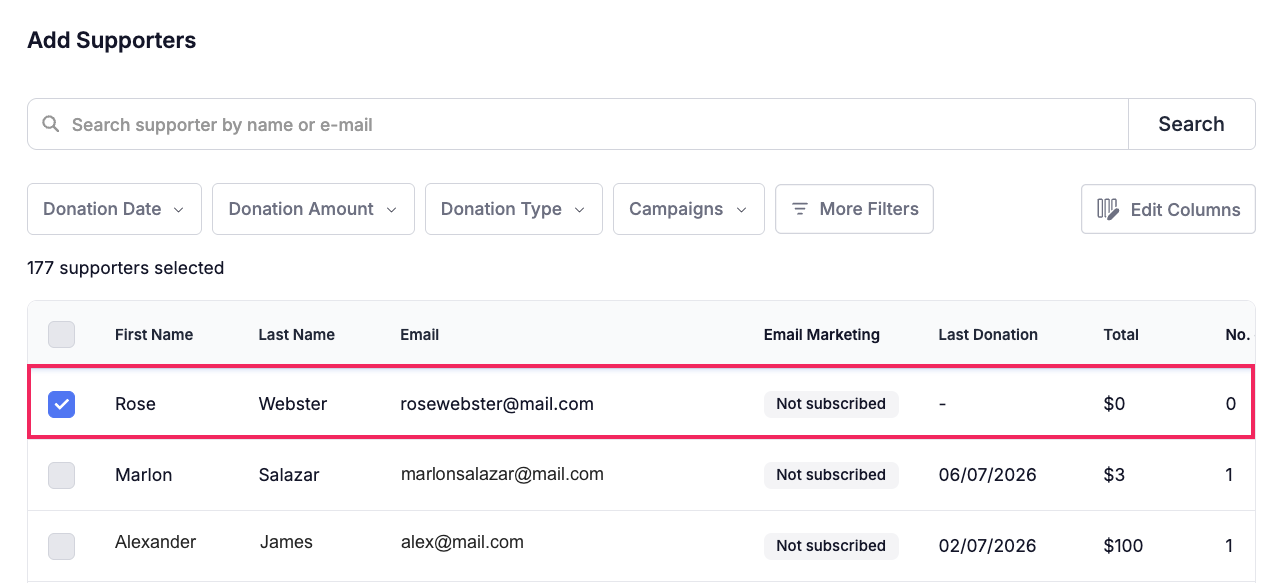Click marlonsalazar@mail.com email cell
1271x583 pixels.
point(502,474)
